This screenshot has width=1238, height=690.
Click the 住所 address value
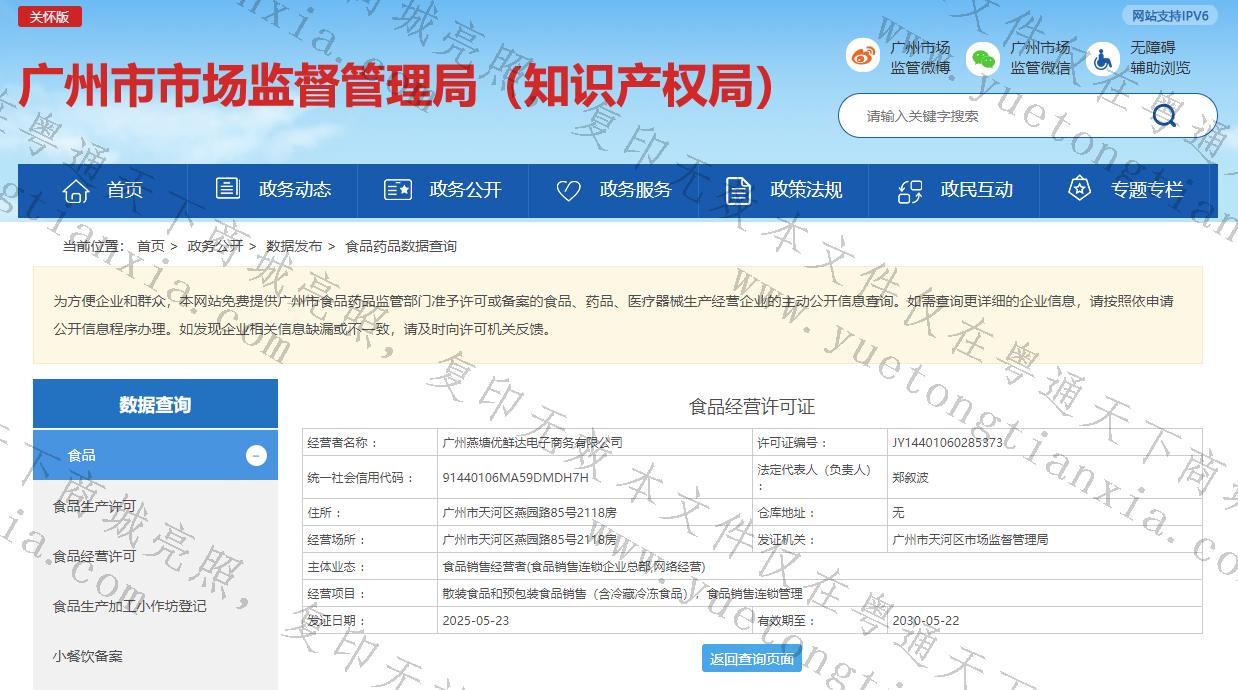coord(529,512)
